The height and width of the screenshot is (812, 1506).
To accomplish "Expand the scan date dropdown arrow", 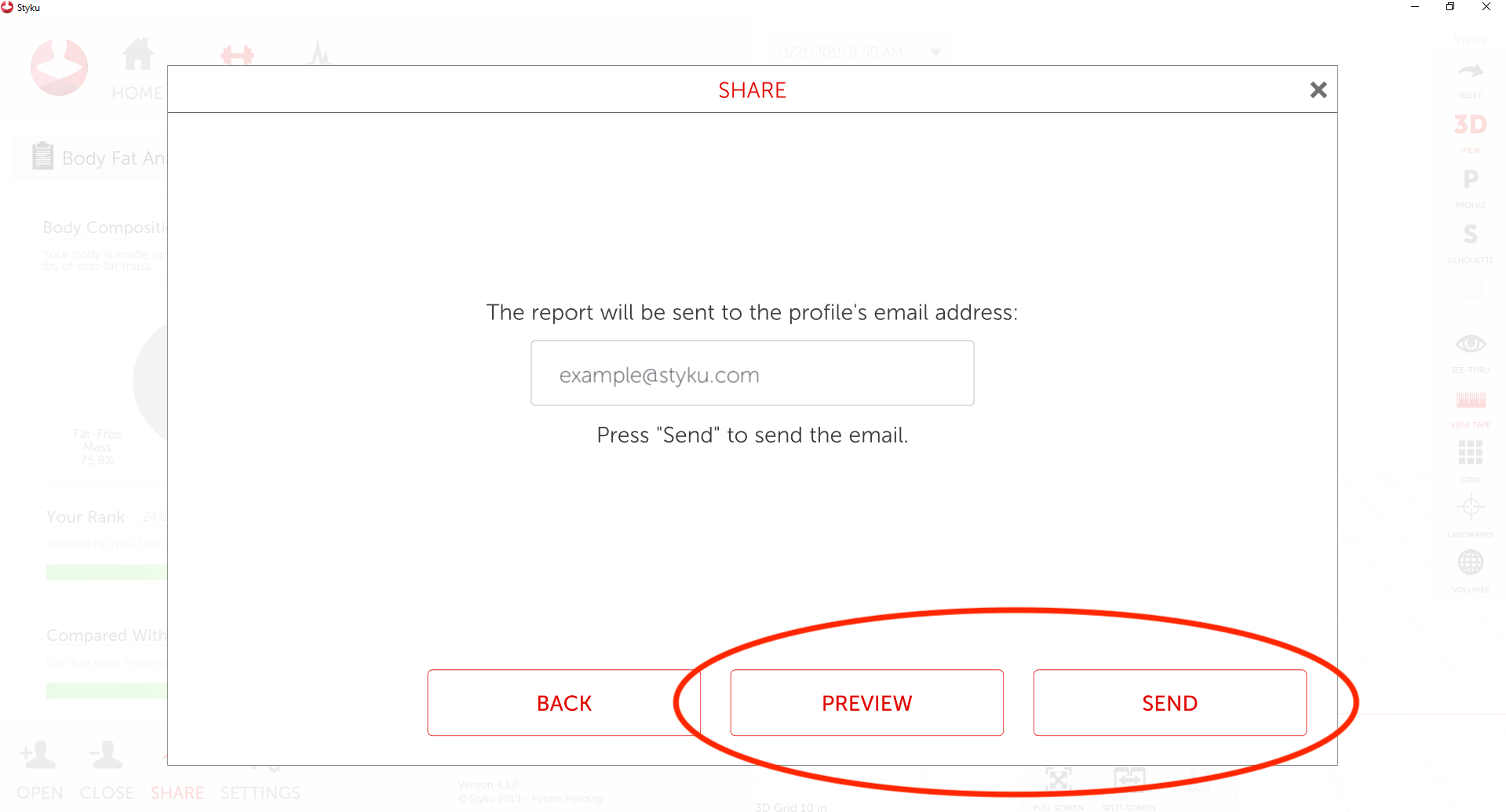I will 935,53.
